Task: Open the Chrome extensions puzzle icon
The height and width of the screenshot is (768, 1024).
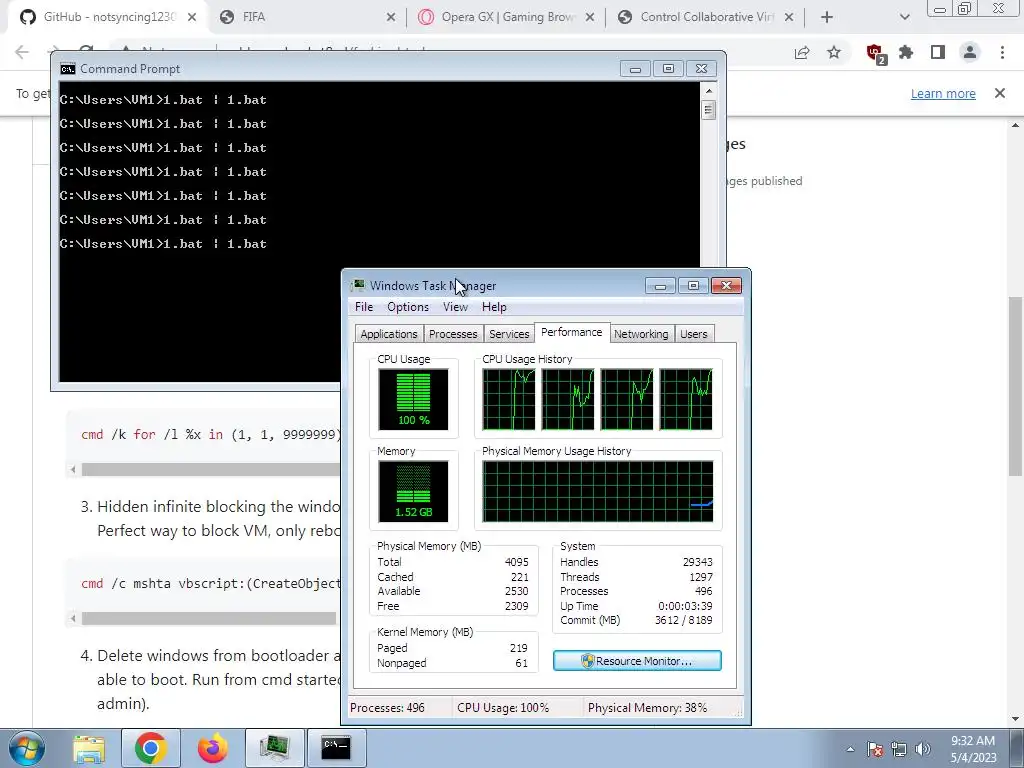Action: (x=906, y=52)
